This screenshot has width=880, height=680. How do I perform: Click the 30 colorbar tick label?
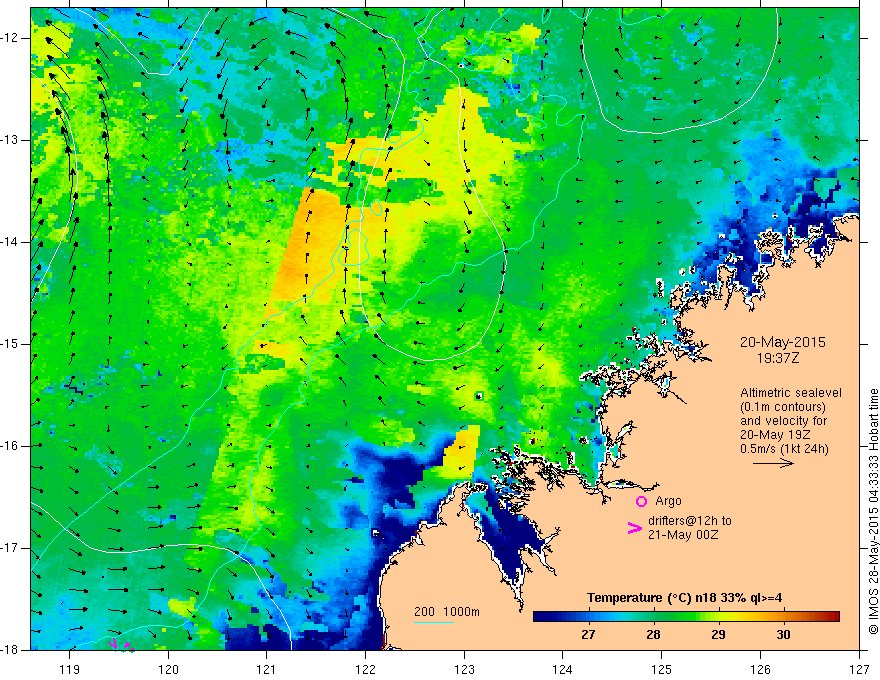[783, 635]
